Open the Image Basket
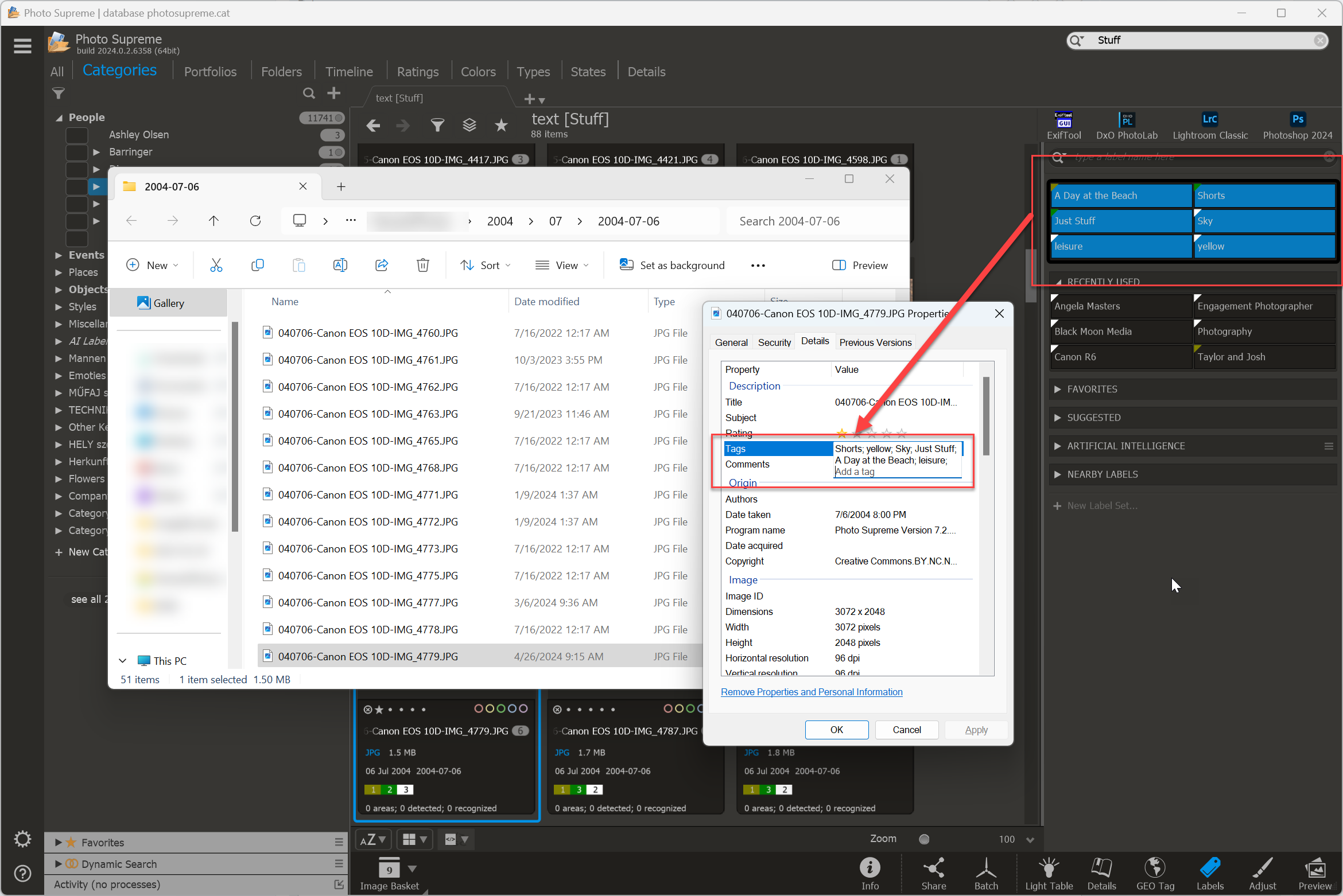The image size is (1343, 896). point(390,874)
